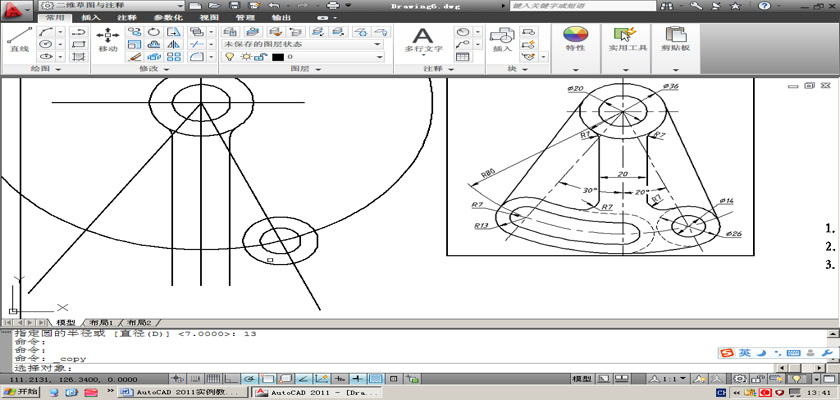Toggle the layer lightbulb on/off icon

pos(229,57)
